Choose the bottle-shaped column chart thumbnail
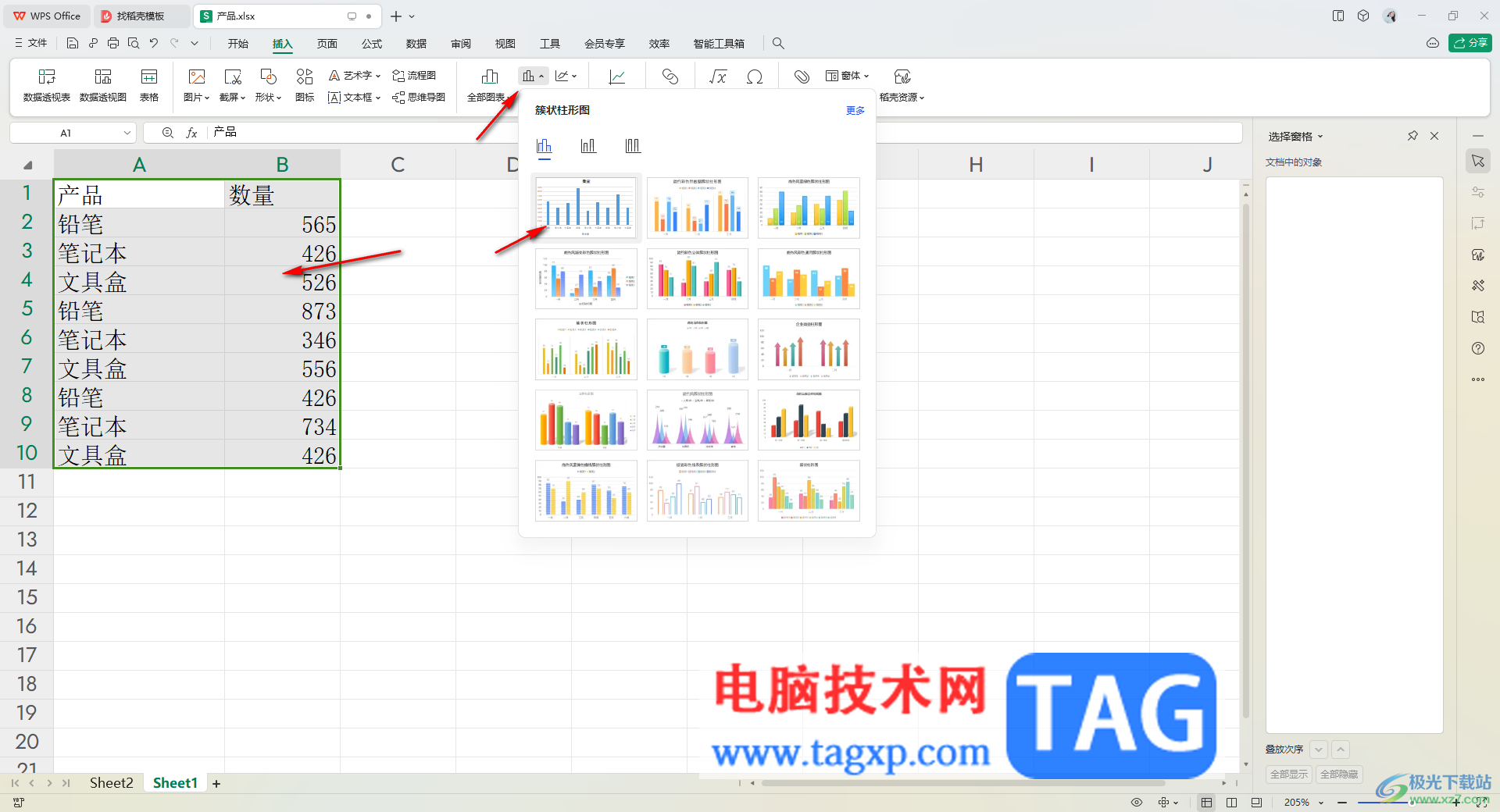 (x=698, y=349)
